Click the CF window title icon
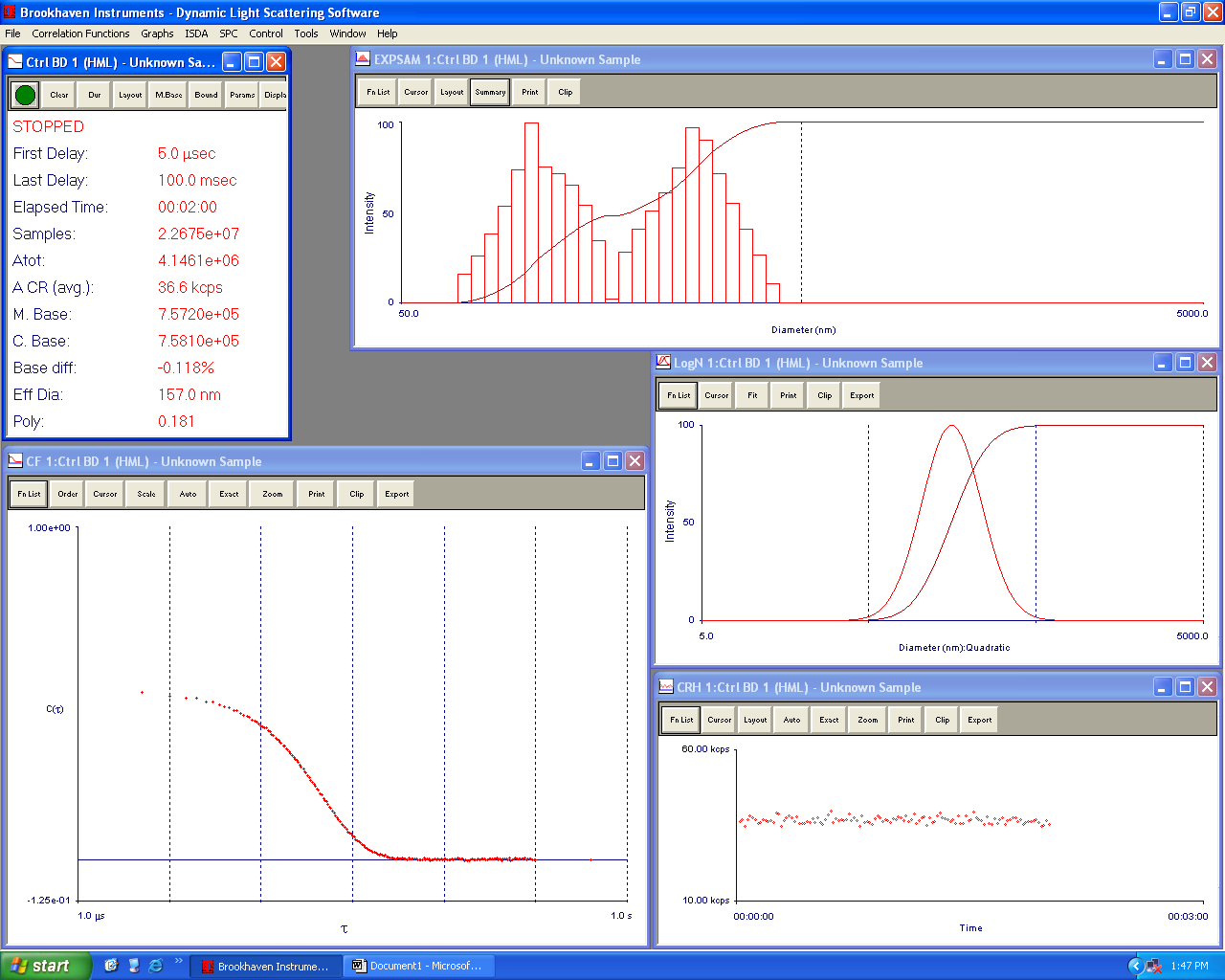The height and width of the screenshot is (980, 1225). (x=15, y=461)
